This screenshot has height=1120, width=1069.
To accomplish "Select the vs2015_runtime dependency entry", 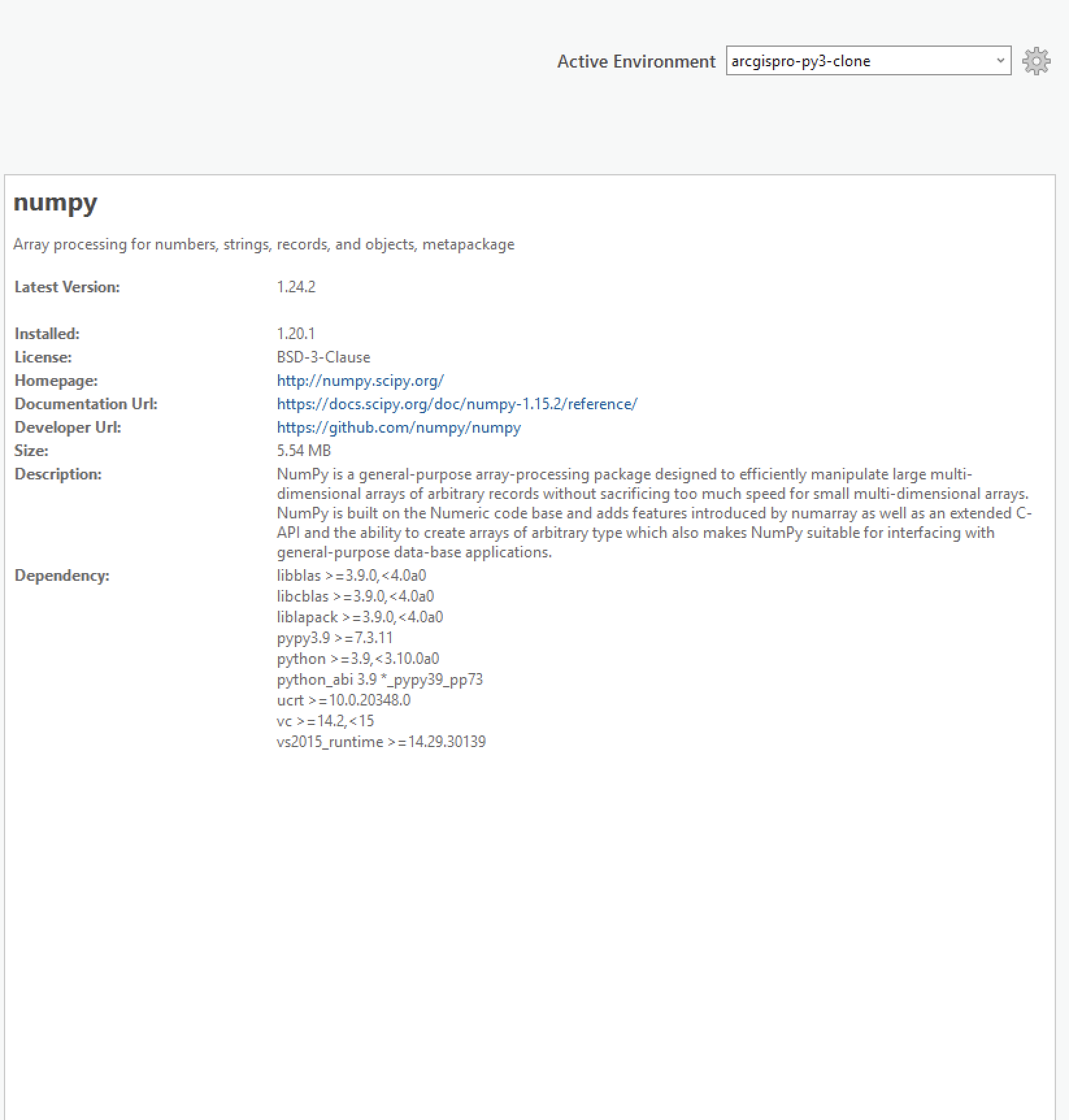I will pos(381,742).
